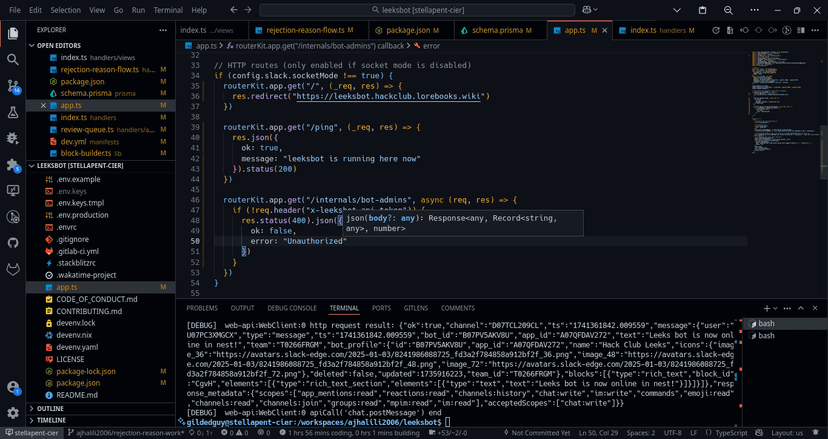Screen dimensions: 828x439
Task: Click the split editor icon
Action: [802, 31]
